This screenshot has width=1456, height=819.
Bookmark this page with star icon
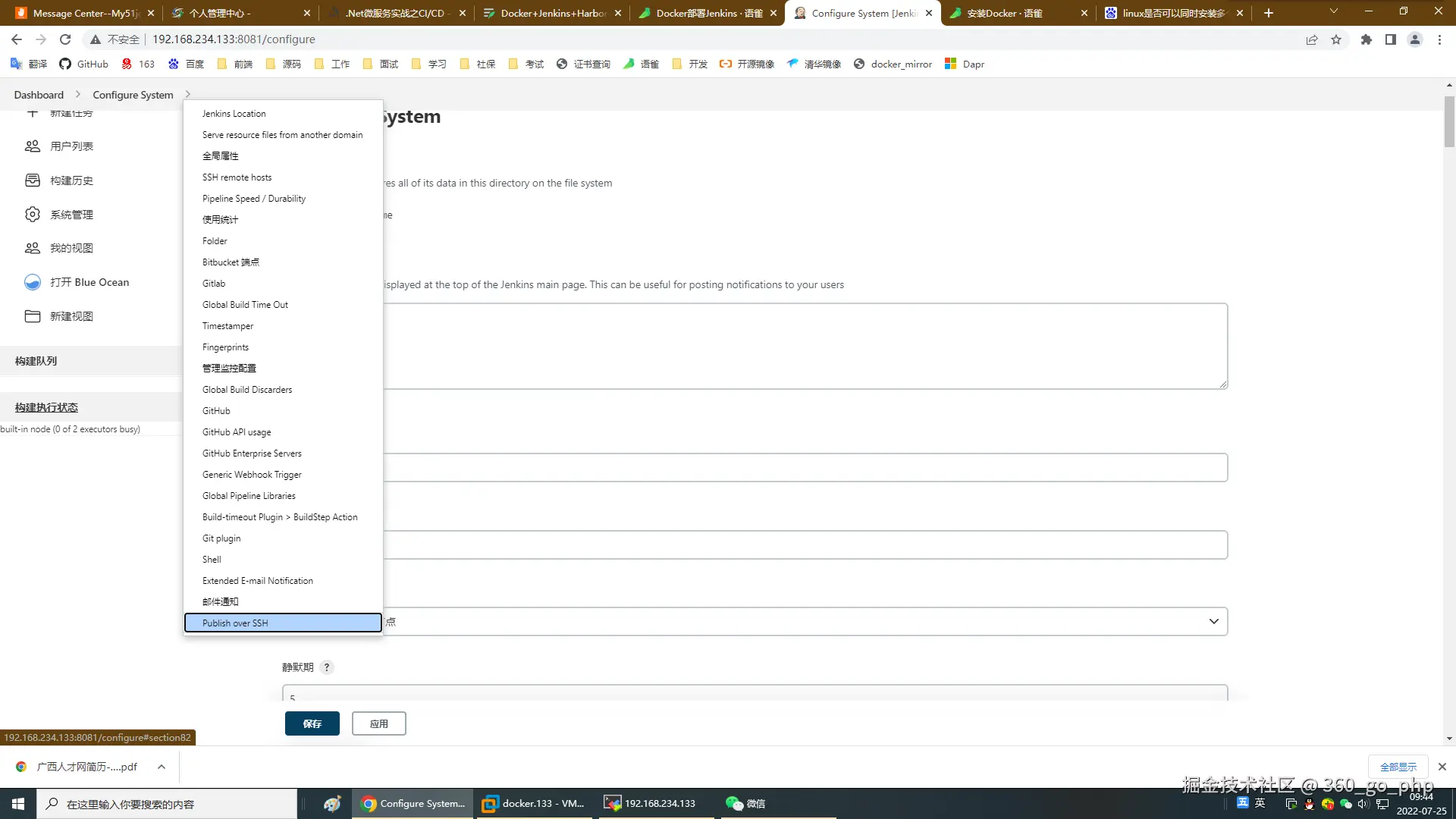1336,39
